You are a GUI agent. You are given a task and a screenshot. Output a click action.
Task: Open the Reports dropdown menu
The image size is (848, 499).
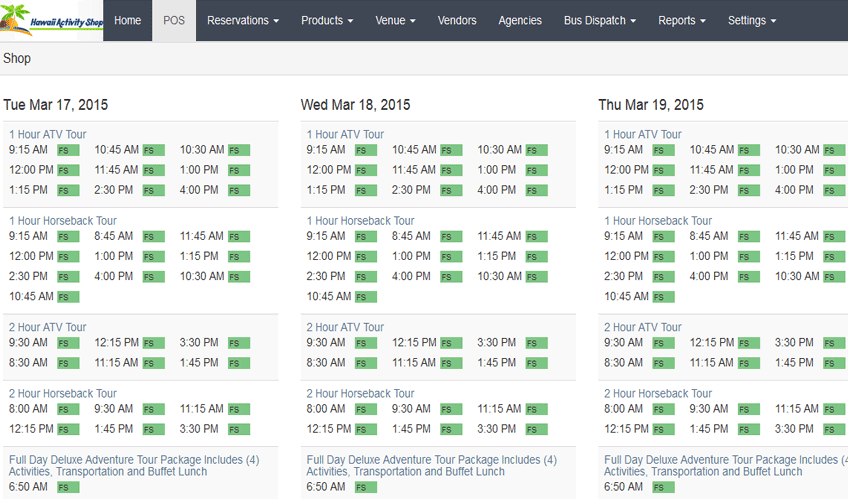point(681,21)
